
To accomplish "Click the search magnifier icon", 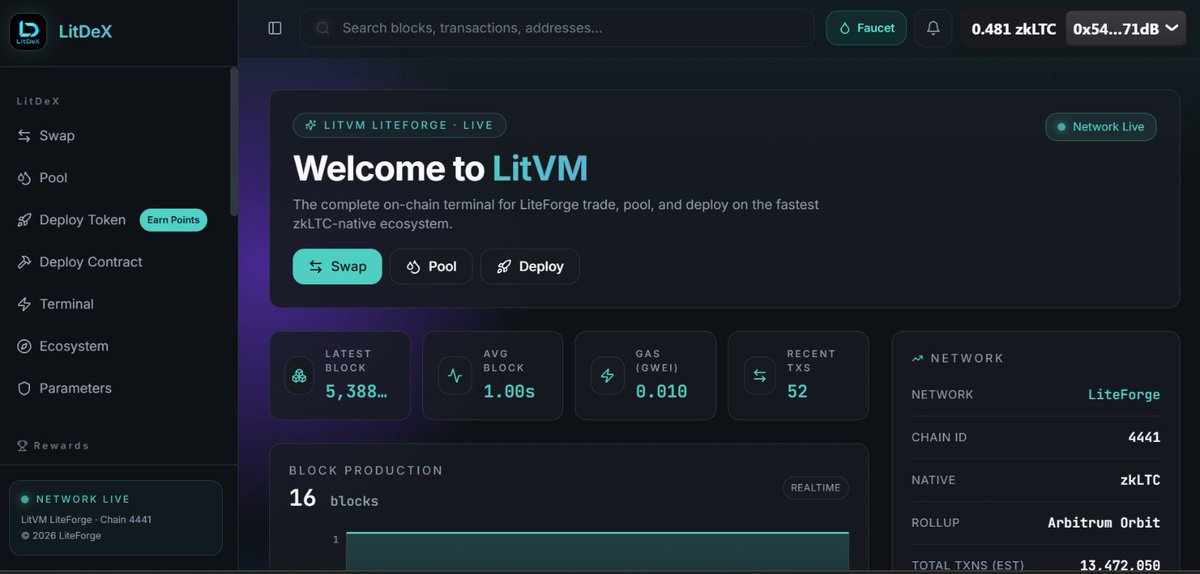I will coord(323,28).
